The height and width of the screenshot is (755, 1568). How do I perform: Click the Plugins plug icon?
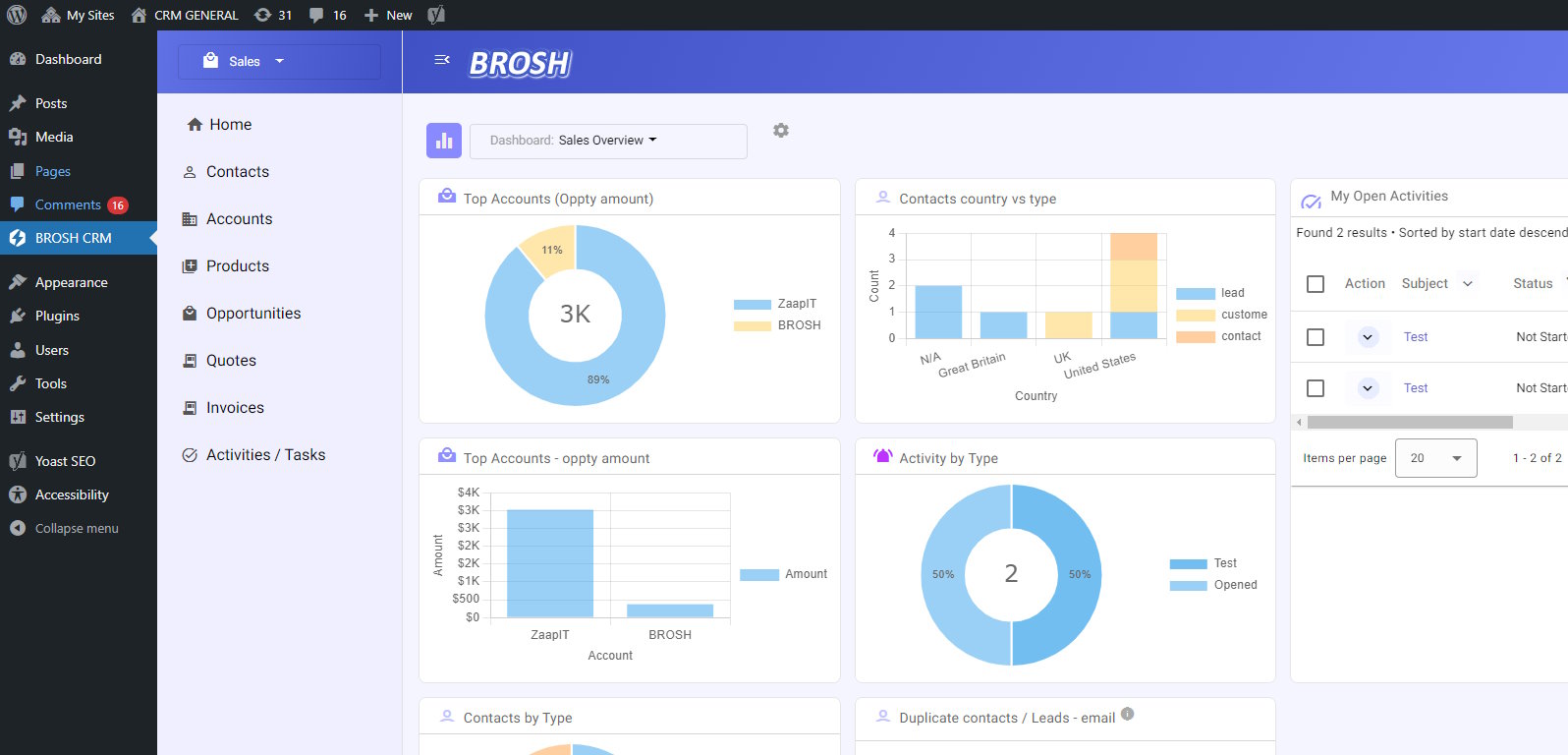click(x=18, y=316)
